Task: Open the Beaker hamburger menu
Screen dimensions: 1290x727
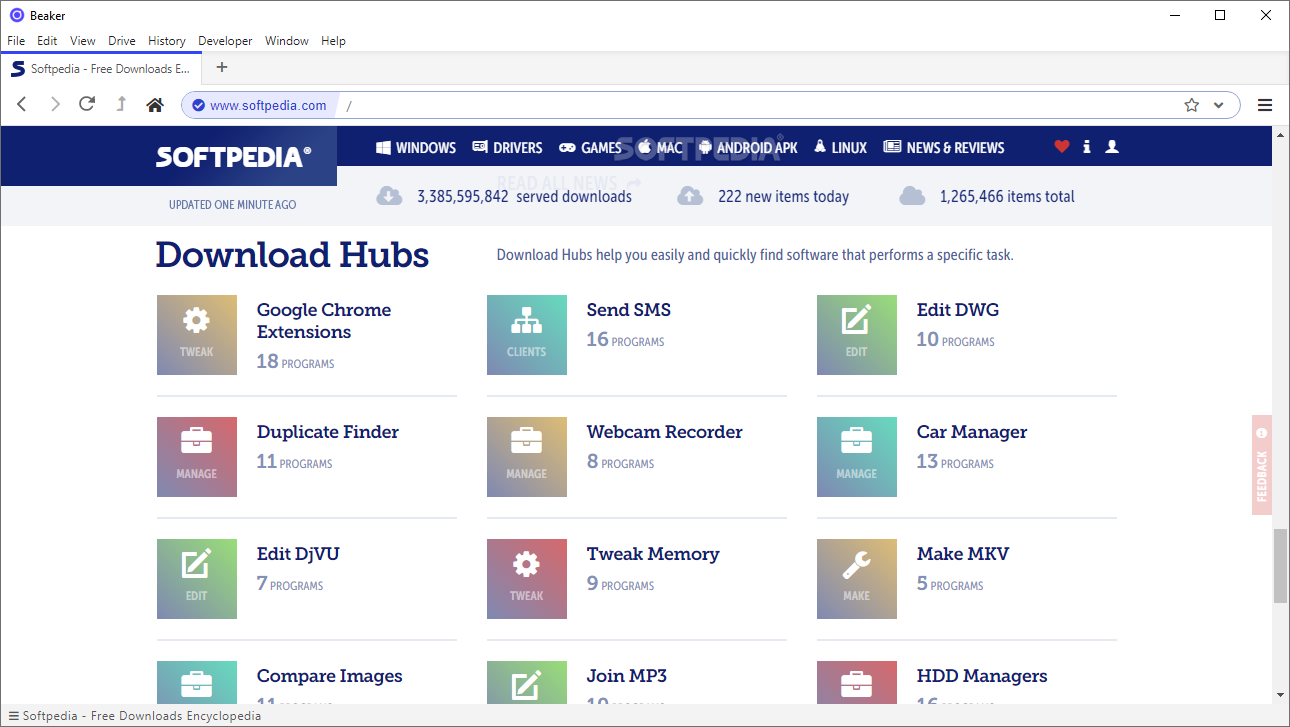Action: pyautogui.click(x=1265, y=105)
